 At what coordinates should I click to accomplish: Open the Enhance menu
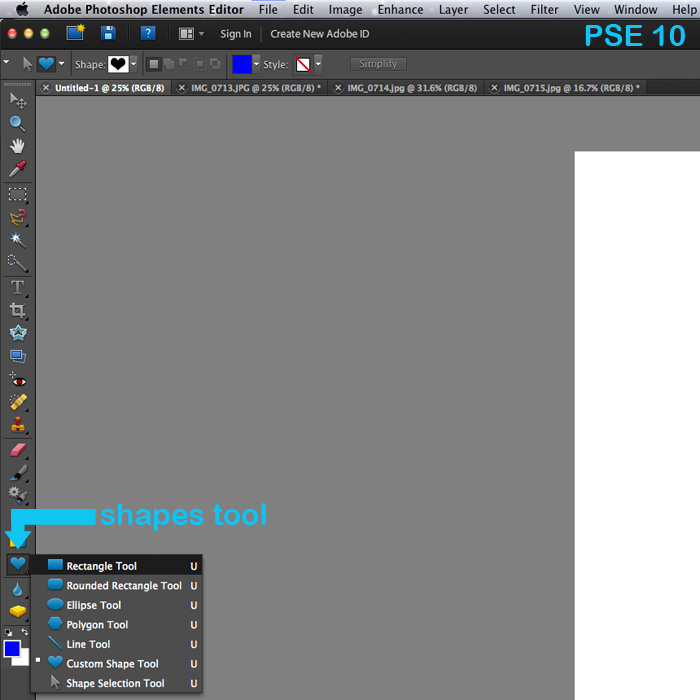click(400, 9)
